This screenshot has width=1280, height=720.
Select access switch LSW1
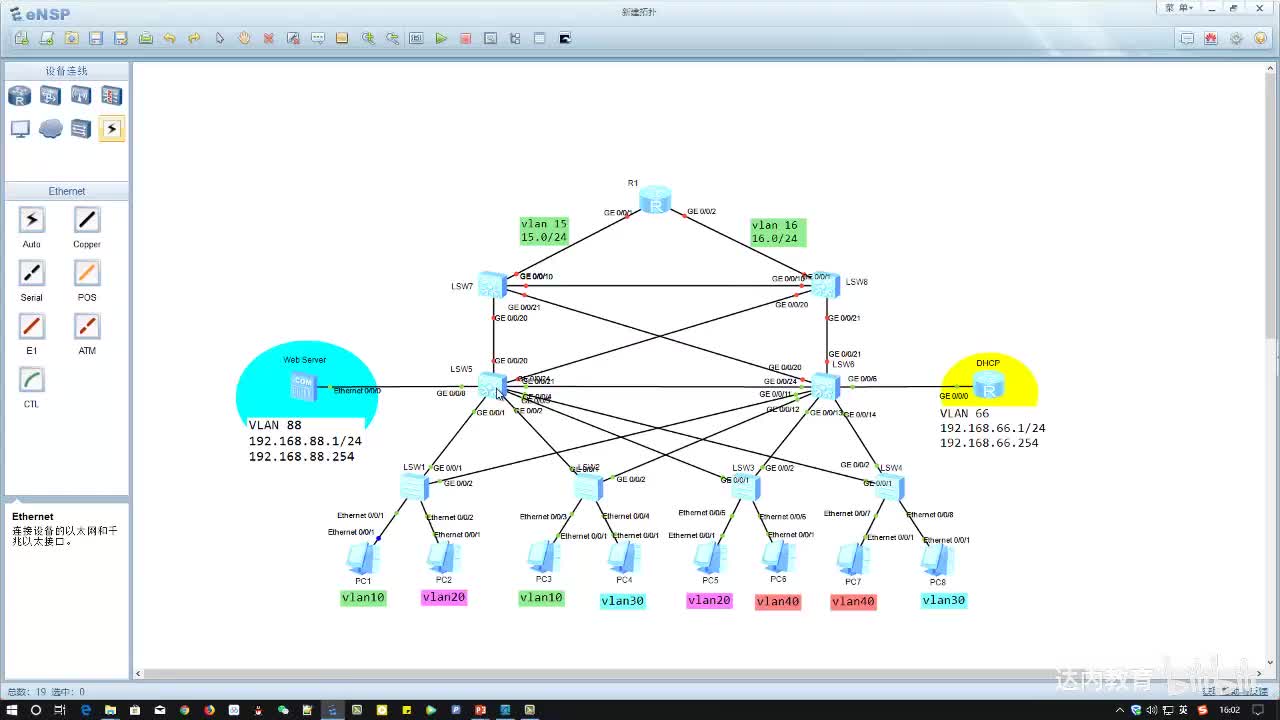414,487
